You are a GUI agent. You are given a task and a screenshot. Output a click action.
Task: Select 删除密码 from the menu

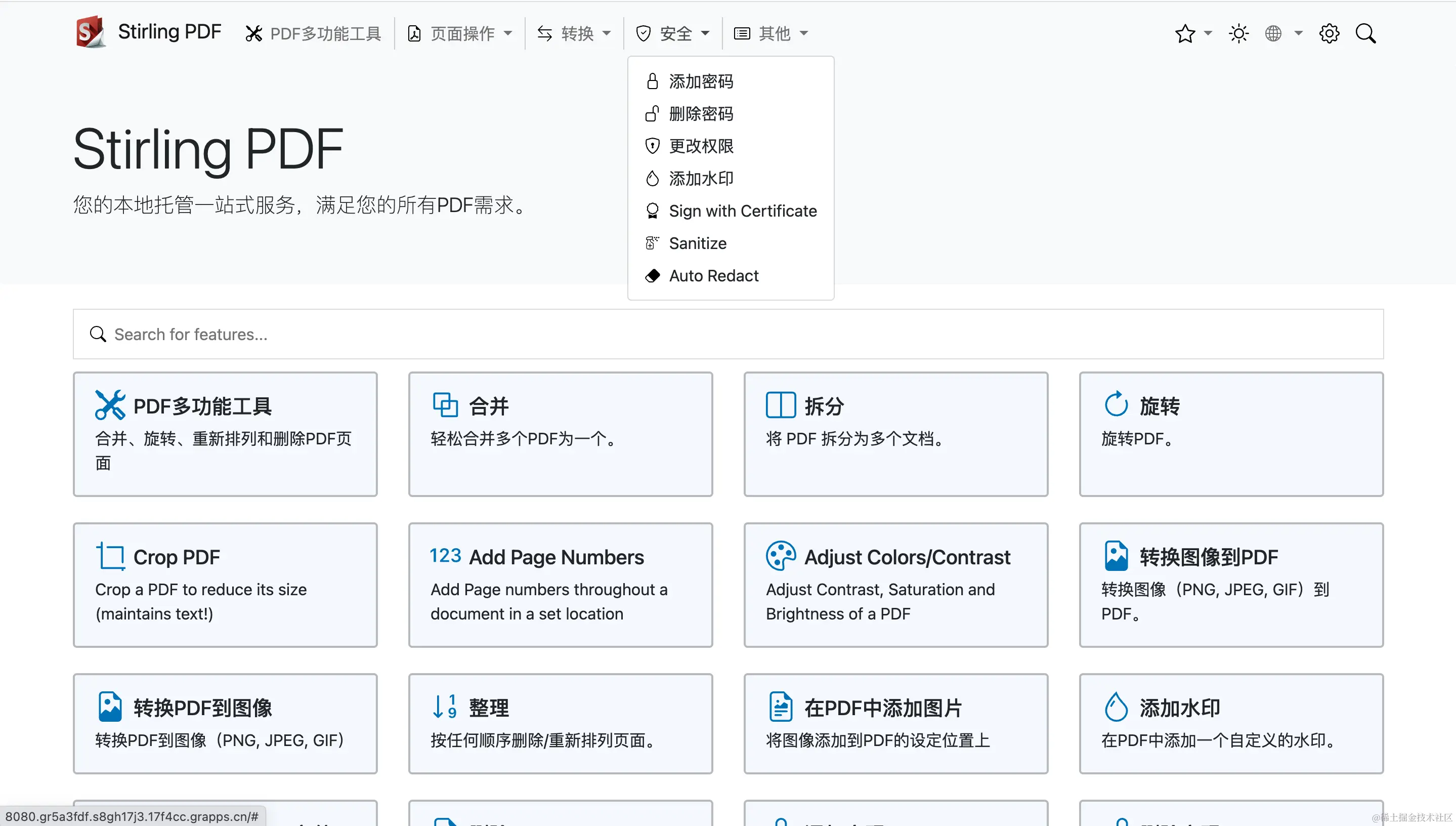click(x=730, y=114)
